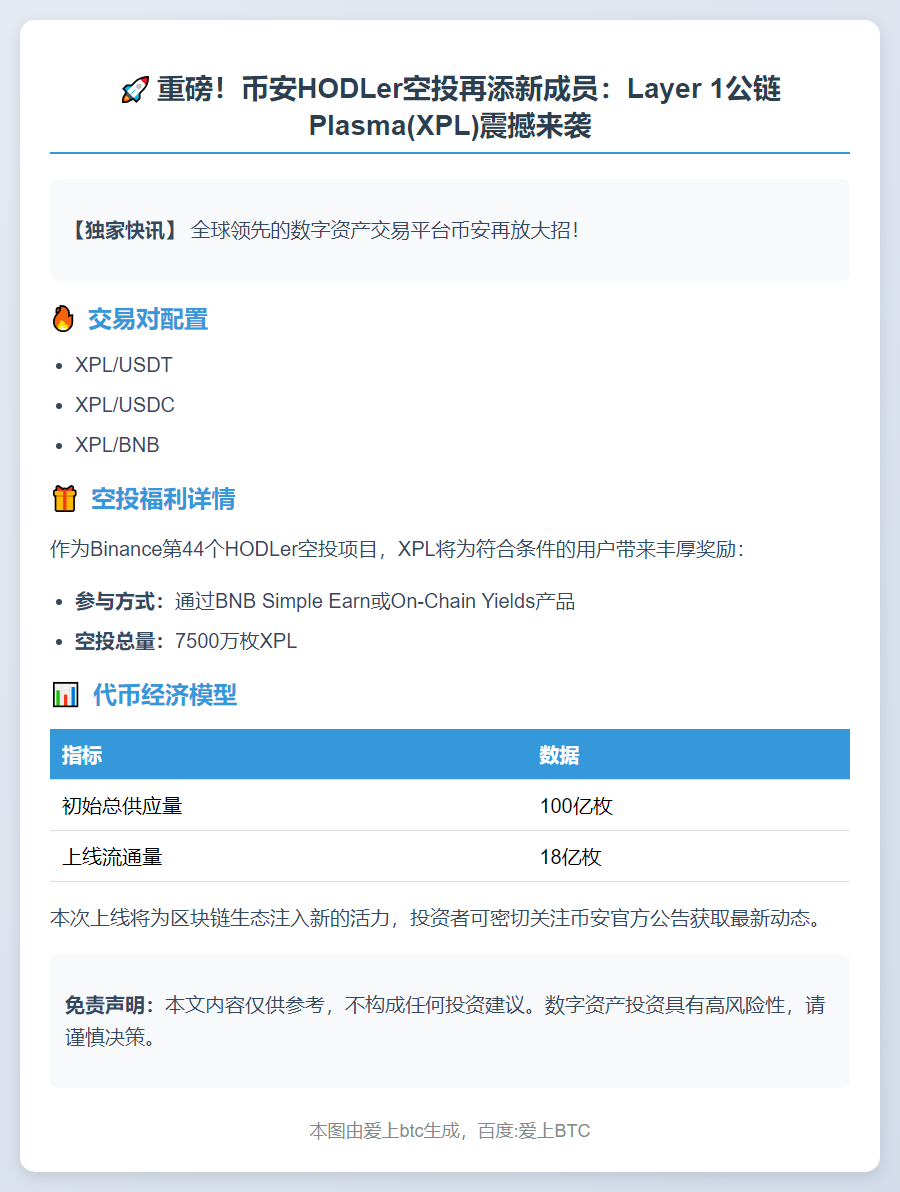This screenshot has width=900, height=1192.
Task: Select the XPL/USDT trading pair entry
Action: (x=120, y=365)
